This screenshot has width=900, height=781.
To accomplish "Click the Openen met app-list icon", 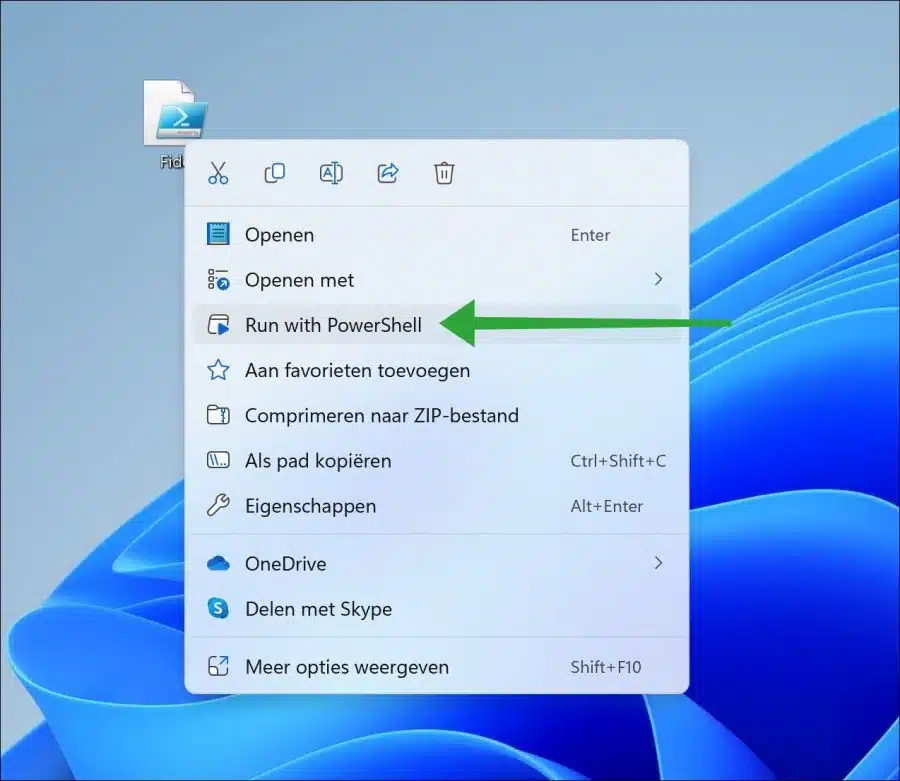I will (x=218, y=279).
